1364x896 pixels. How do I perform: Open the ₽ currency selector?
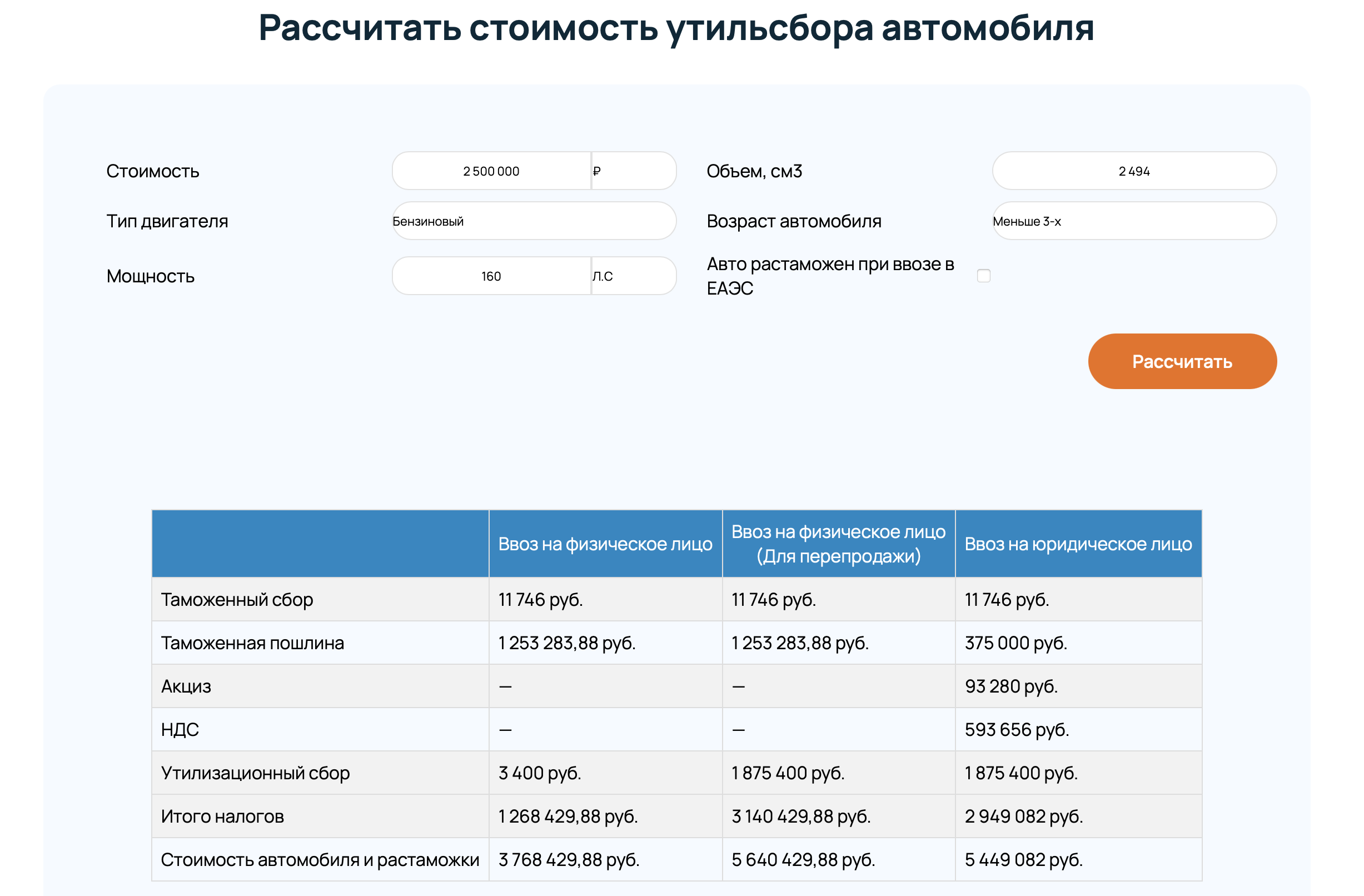tap(633, 171)
